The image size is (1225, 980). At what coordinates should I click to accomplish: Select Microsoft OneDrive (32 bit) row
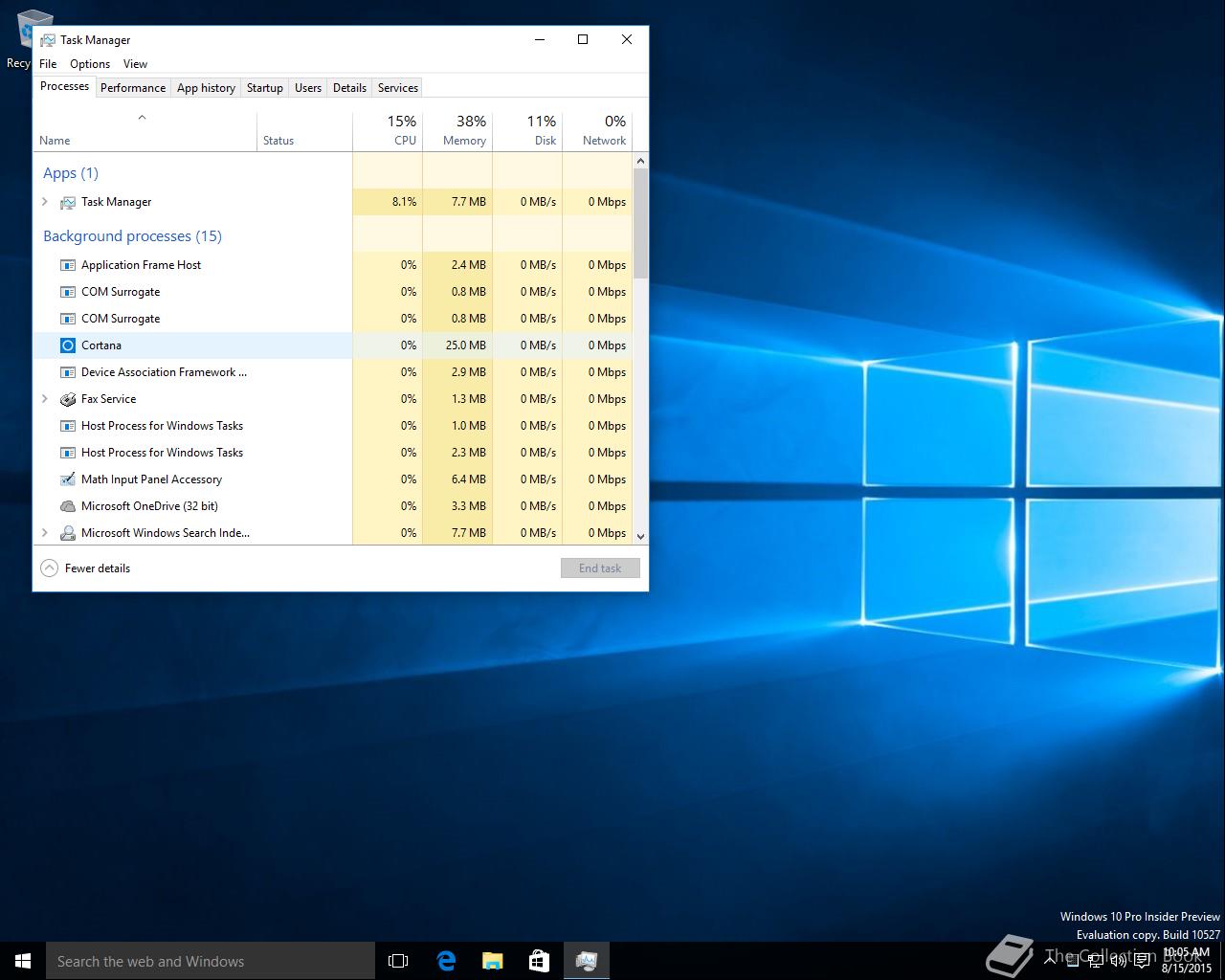pos(333,506)
